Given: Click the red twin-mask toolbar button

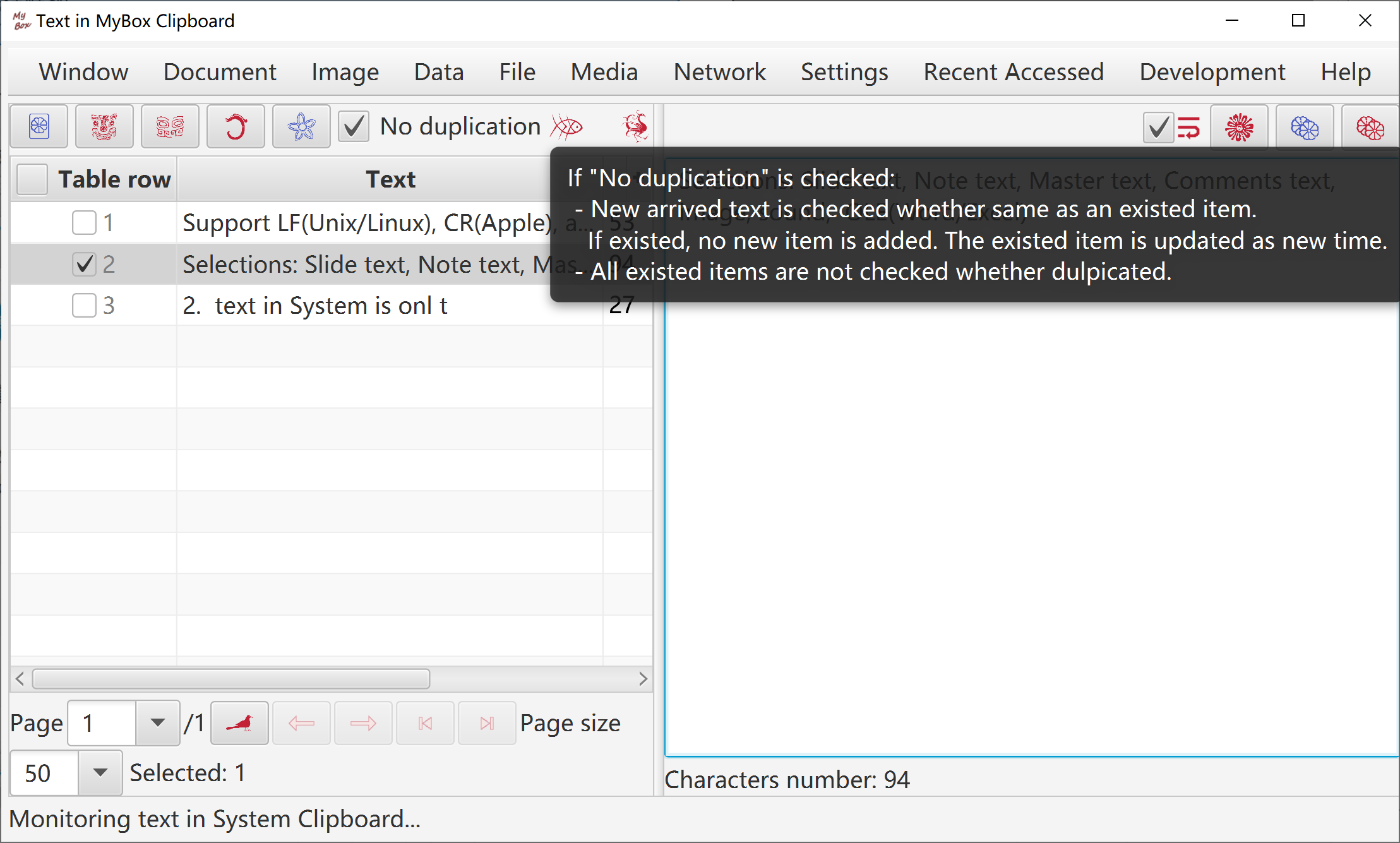Looking at the screenshot, I should tap(170, 127).
